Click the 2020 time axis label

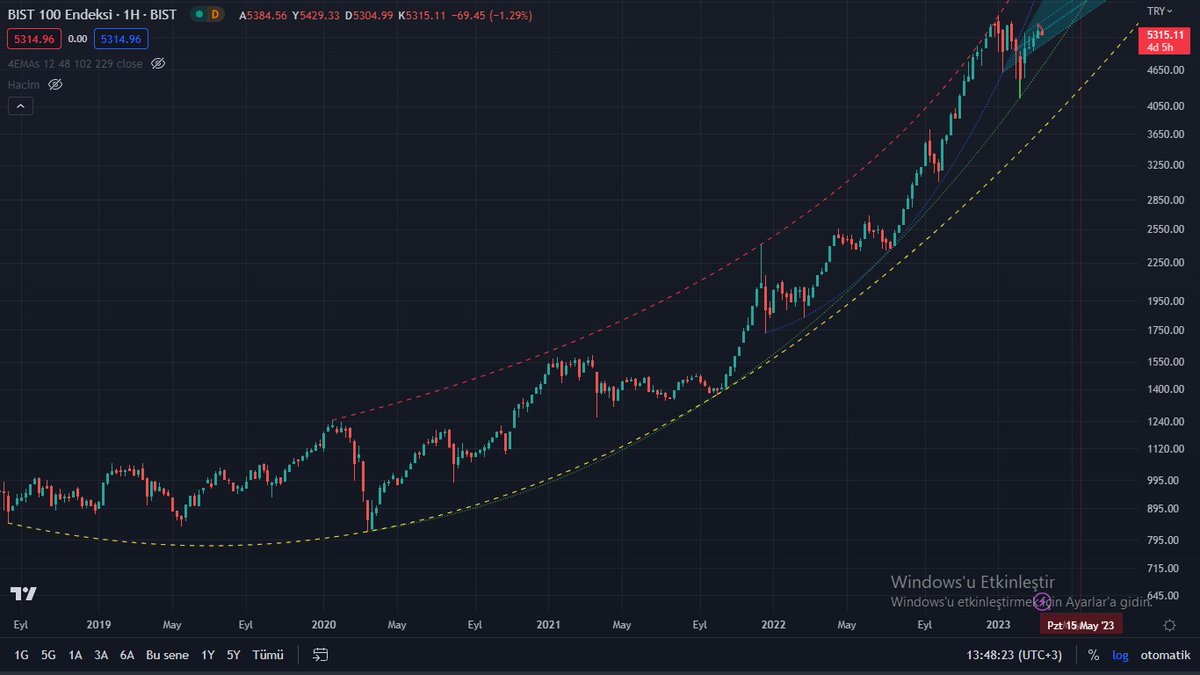[324, 625]
